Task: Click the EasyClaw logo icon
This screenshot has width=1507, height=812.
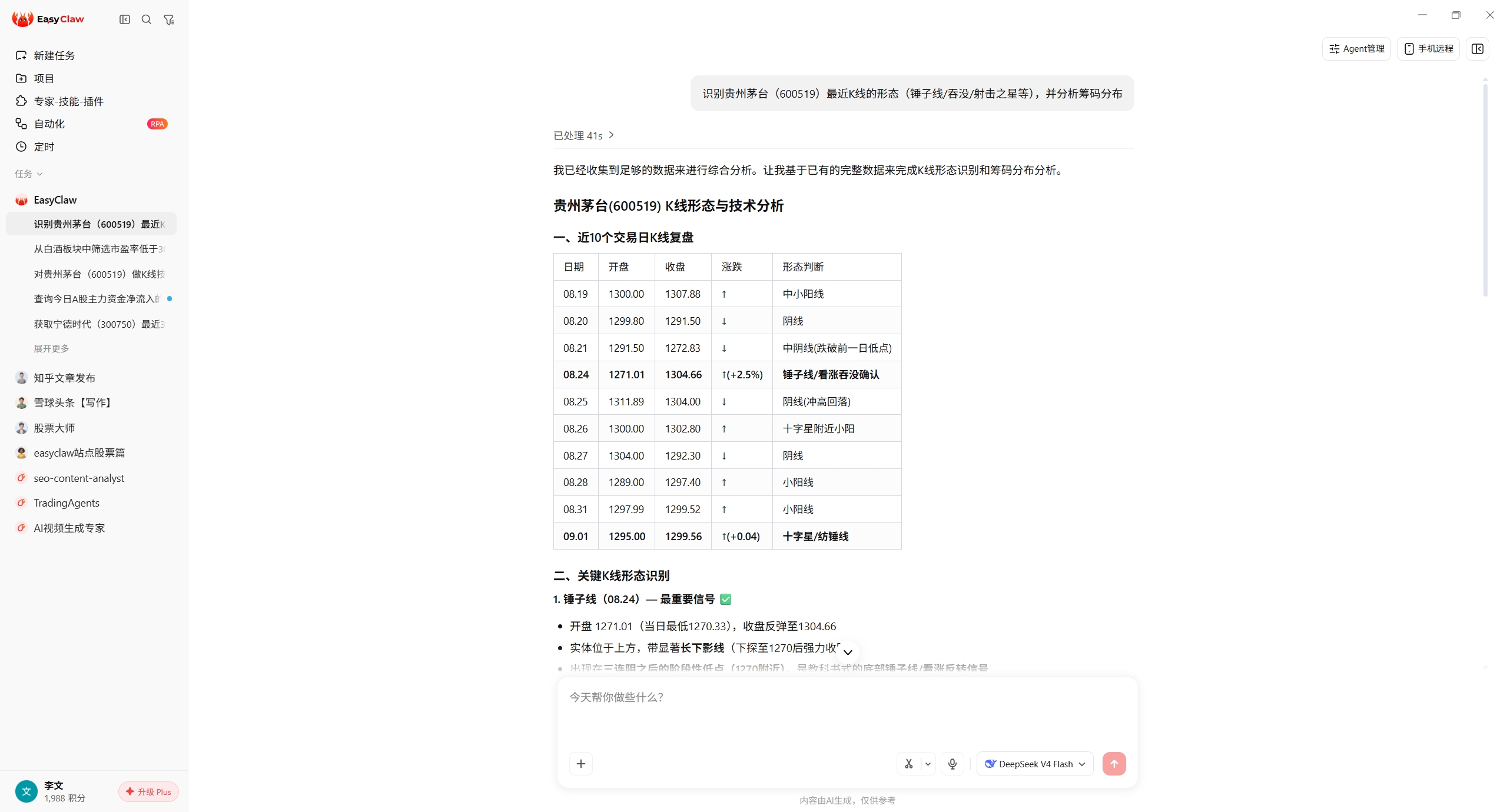Action: click(22, 19)
